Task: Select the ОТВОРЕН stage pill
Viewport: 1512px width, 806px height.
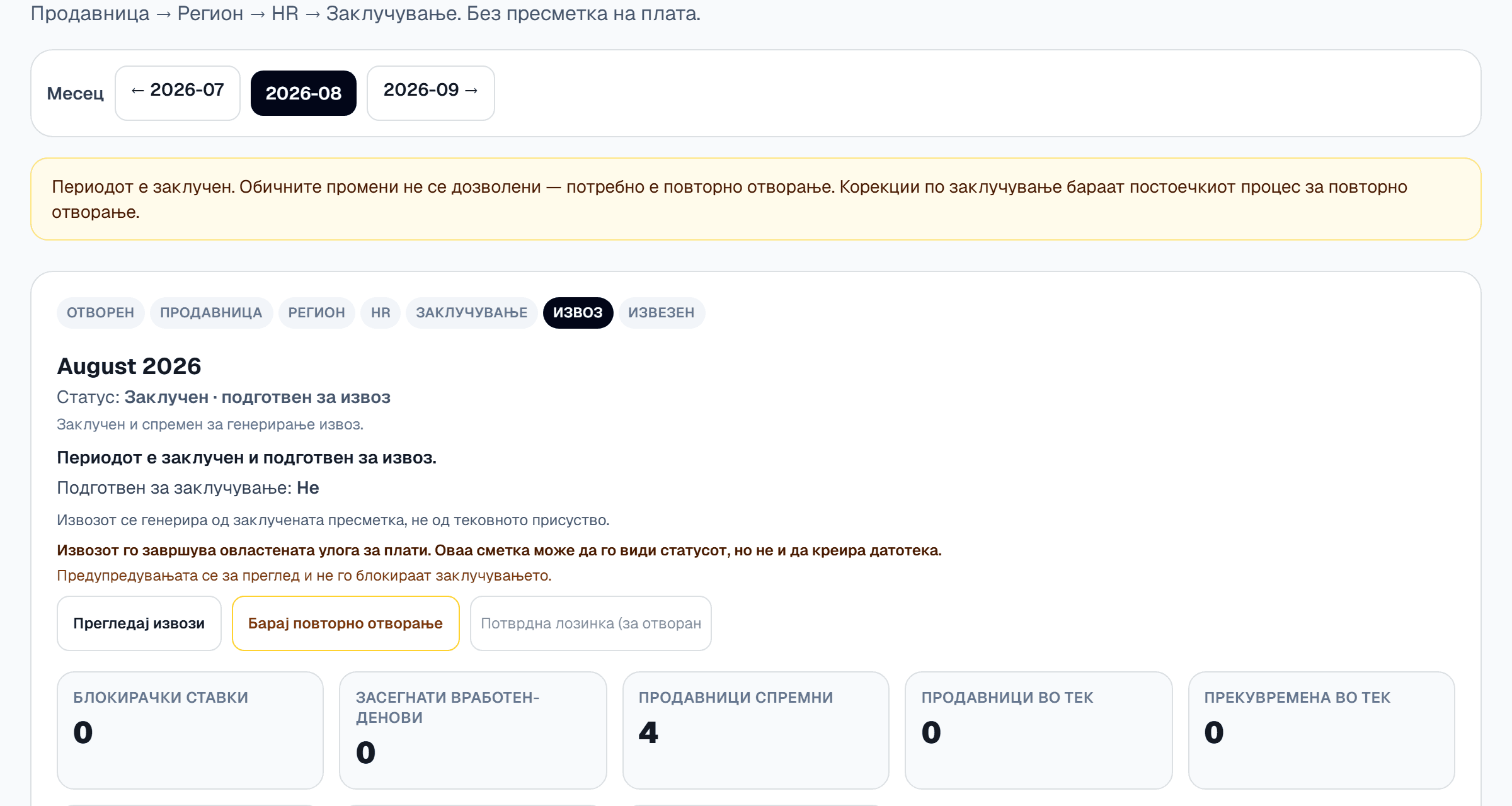Action: tap(100, 312)
